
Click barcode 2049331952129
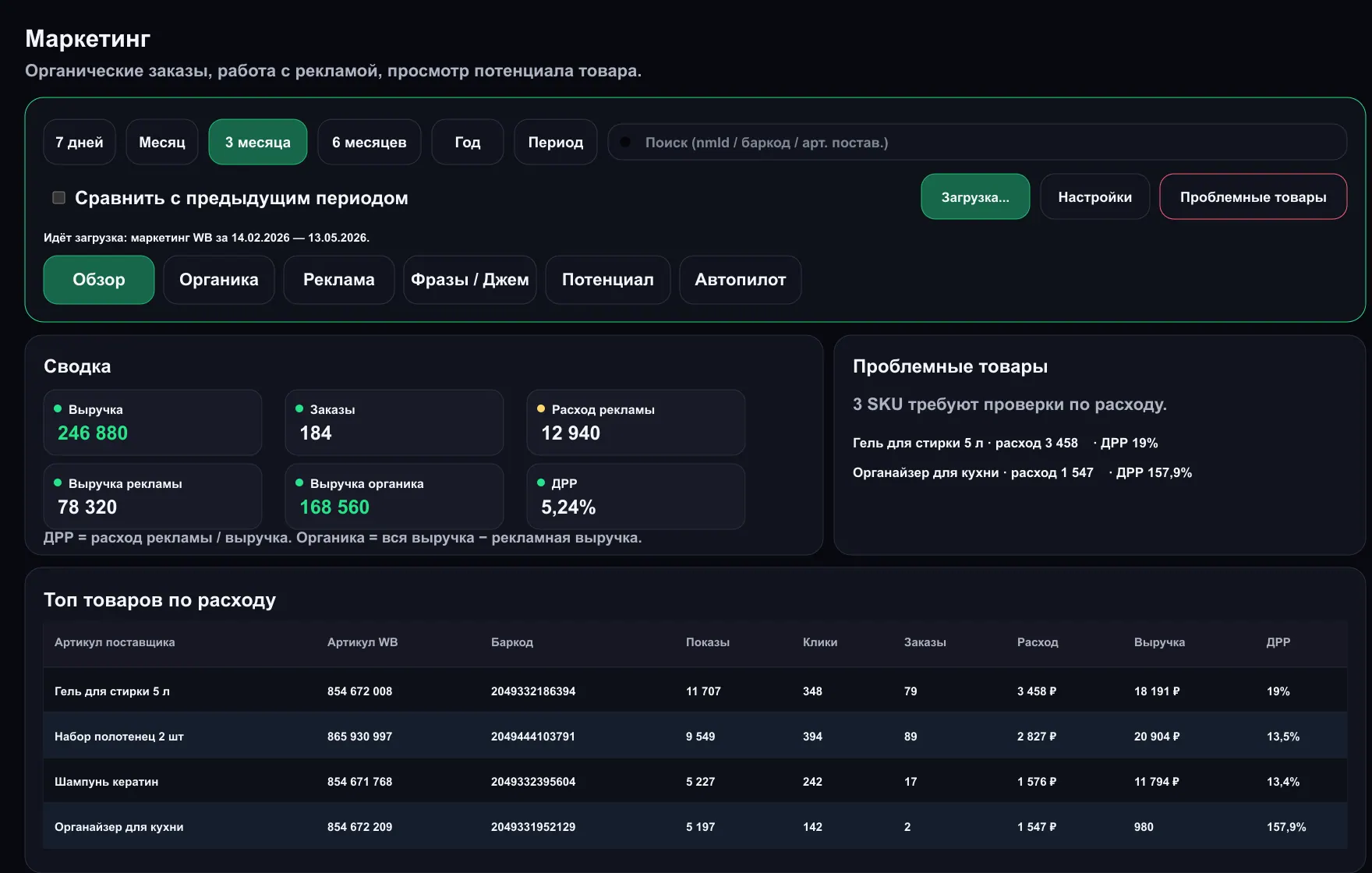click(x=533, y=827)
